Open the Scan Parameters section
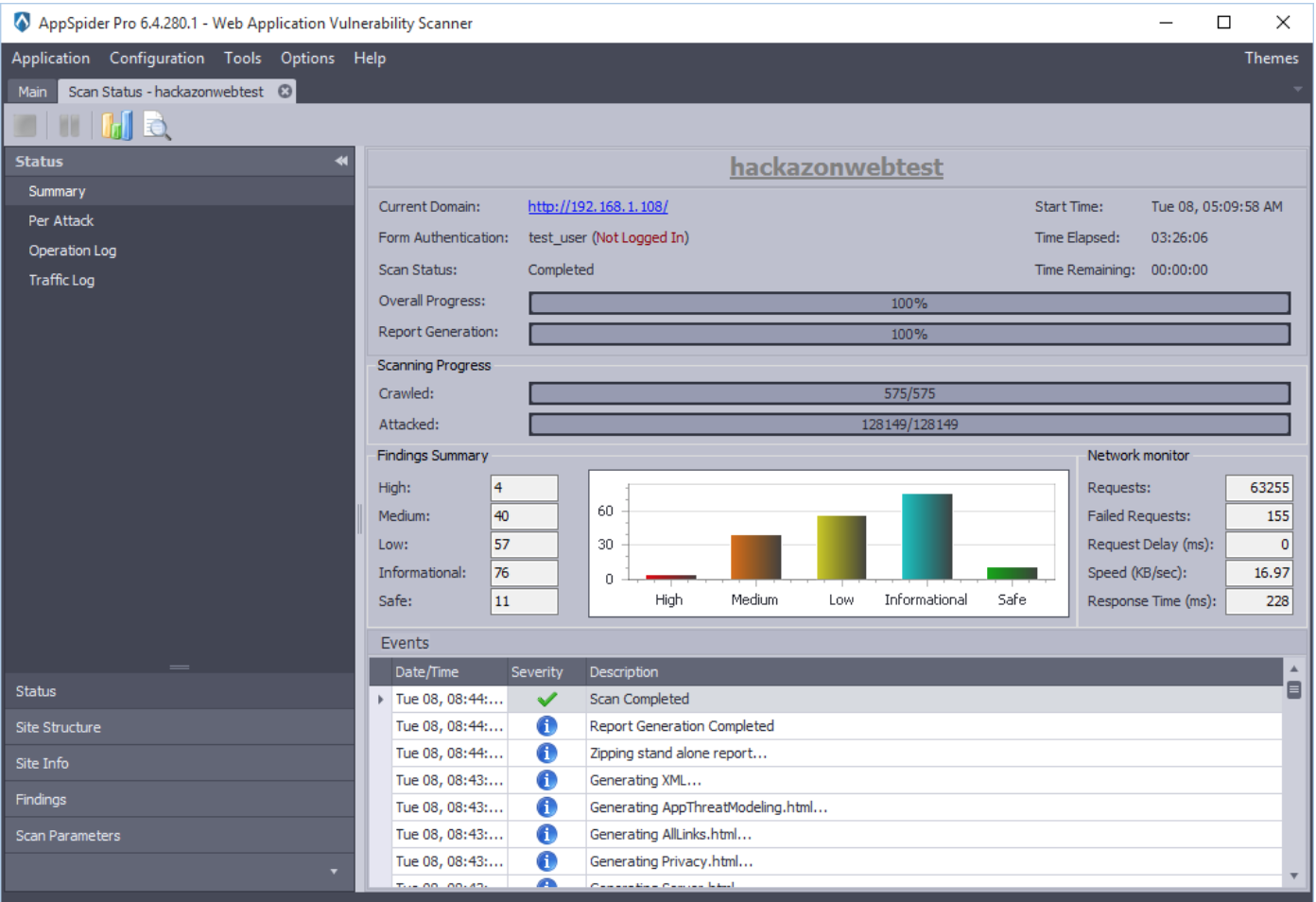 point(180,836)
